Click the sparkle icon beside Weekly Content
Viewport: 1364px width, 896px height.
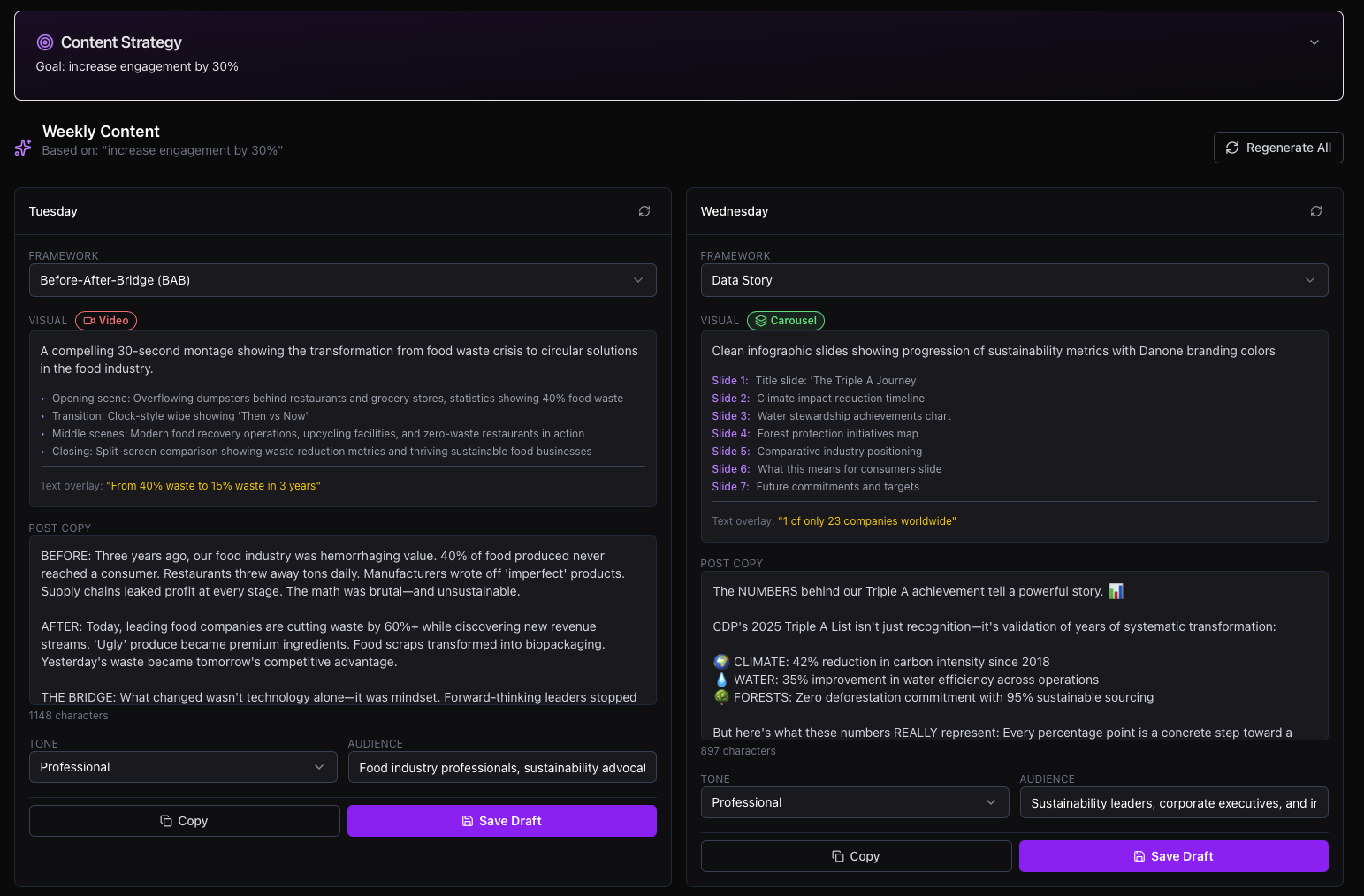23,148
